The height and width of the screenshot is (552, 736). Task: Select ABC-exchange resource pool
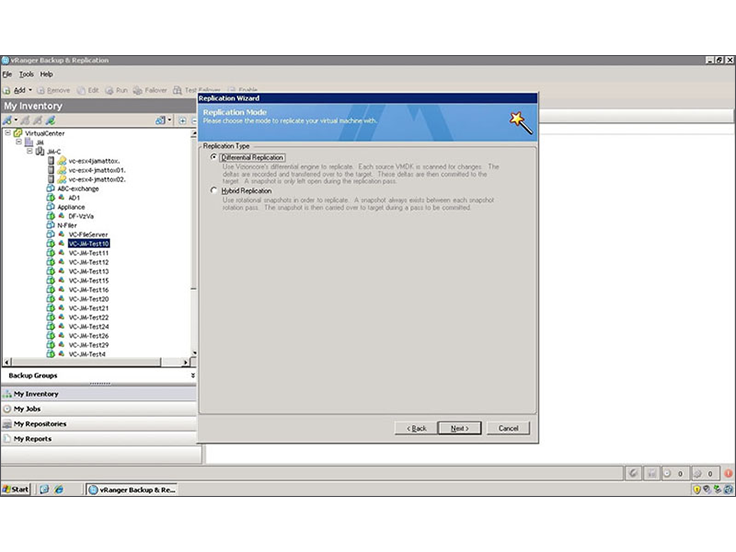pyautogui.click(x=78, y=188)
